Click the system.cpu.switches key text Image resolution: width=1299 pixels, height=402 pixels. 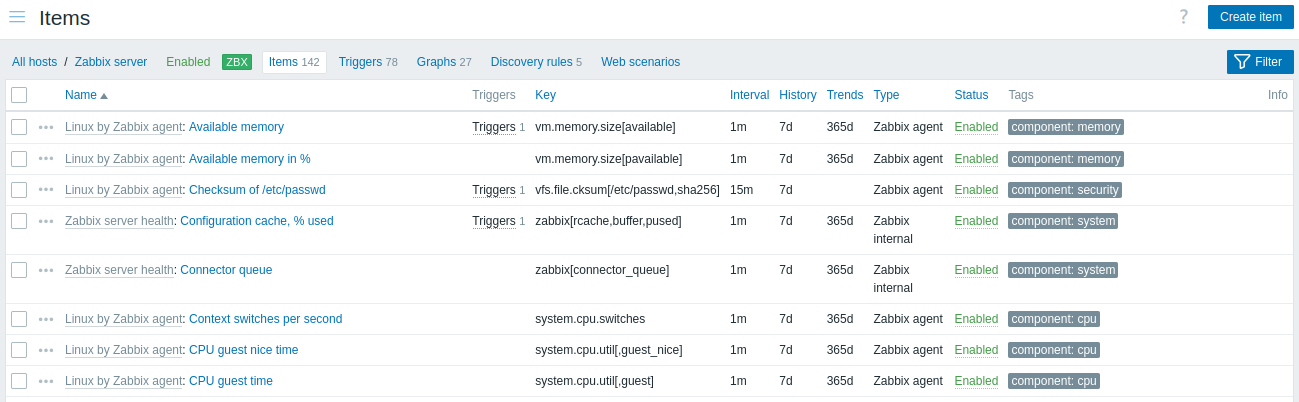click(x=590, y=319)
